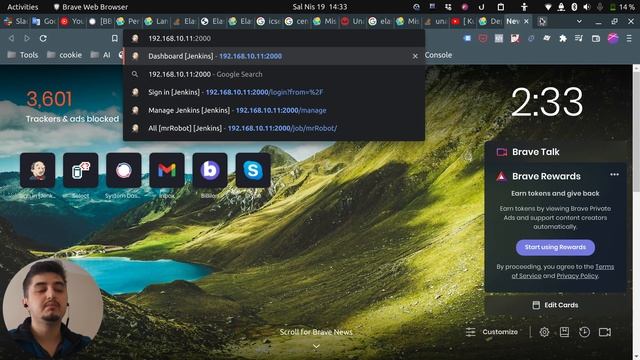Select All [mrRobot] [Jenkins] suggestion
The height and width of the screenshot is (360, 640).
click(273, 128)
